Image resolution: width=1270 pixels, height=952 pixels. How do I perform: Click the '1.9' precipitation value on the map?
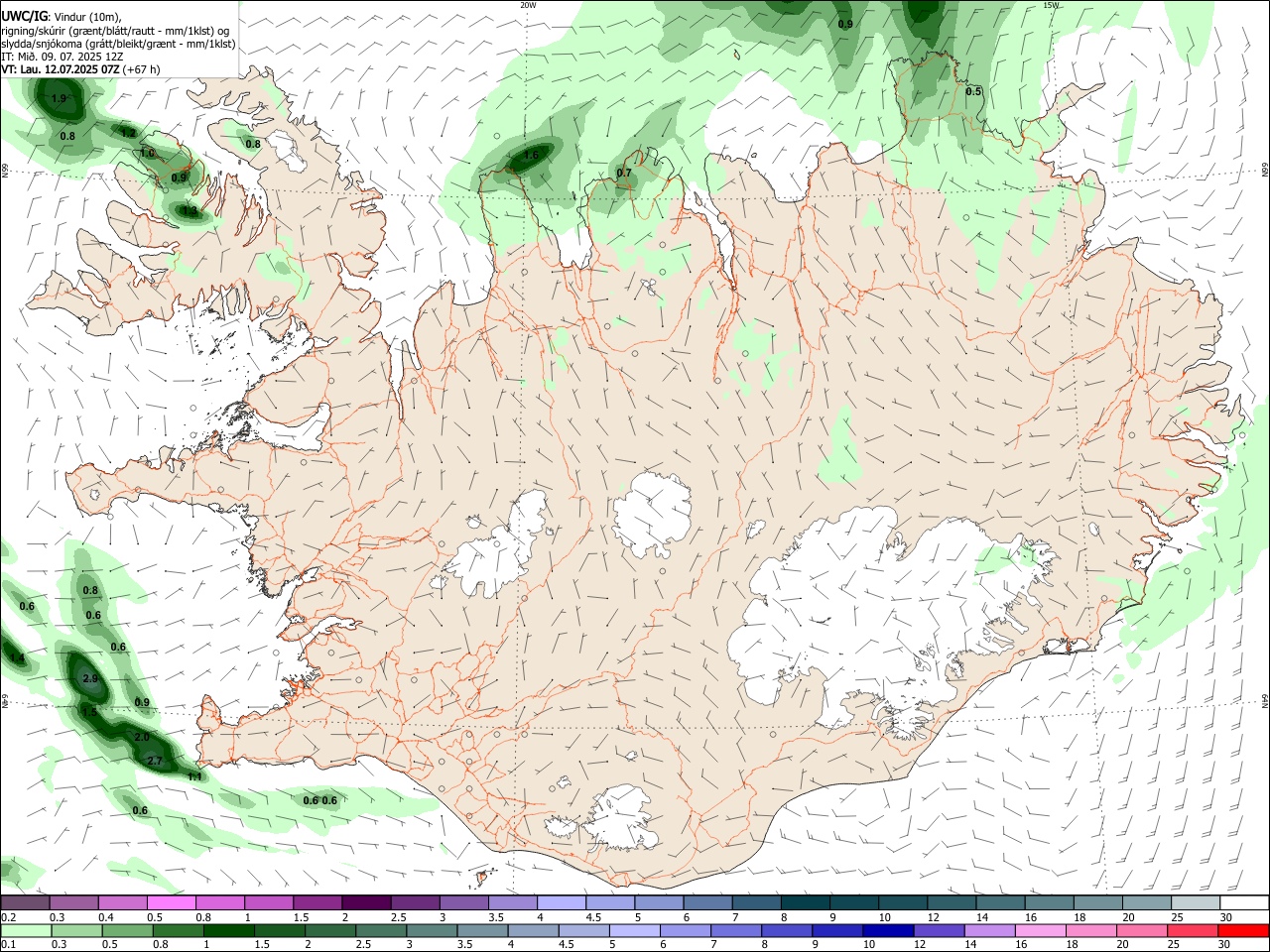[59, 98]
